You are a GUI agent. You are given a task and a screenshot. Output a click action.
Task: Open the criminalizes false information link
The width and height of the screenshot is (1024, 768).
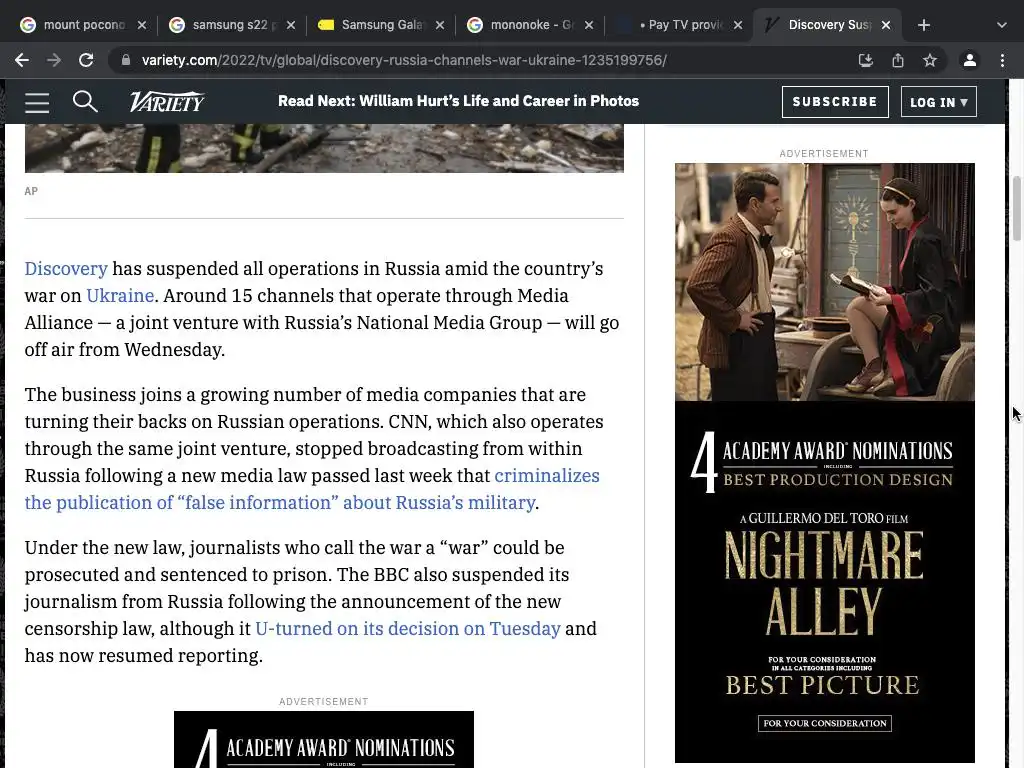312,489
